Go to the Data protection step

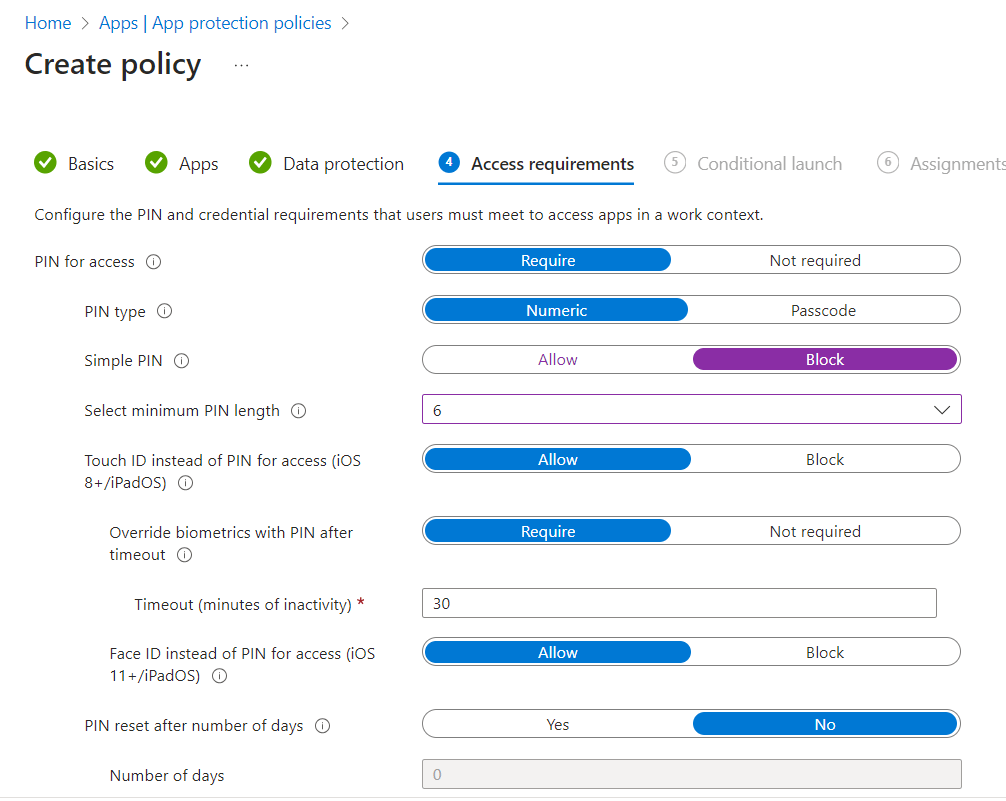pos(343,164)
